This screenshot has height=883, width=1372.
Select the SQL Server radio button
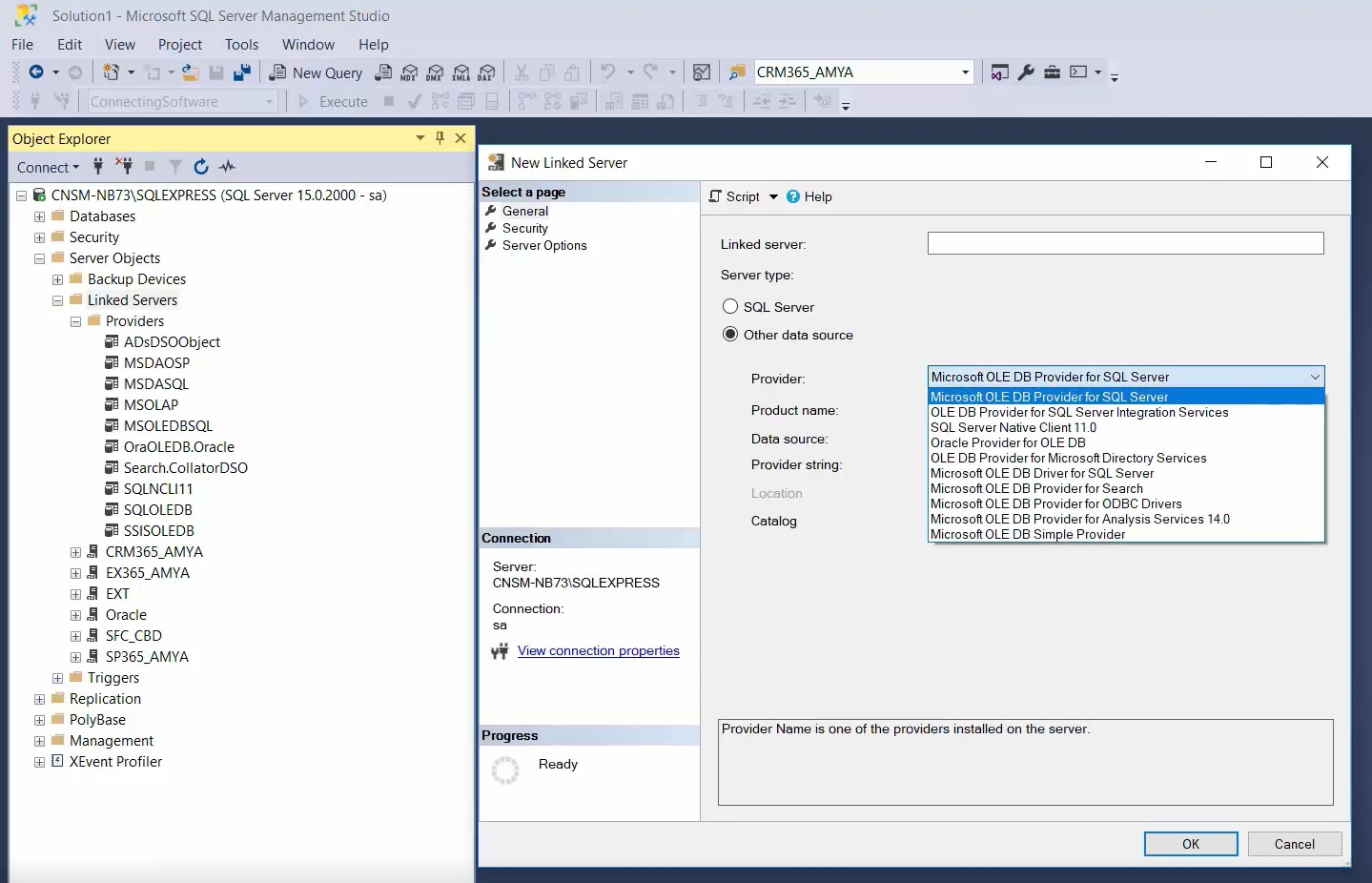point(730,307)
